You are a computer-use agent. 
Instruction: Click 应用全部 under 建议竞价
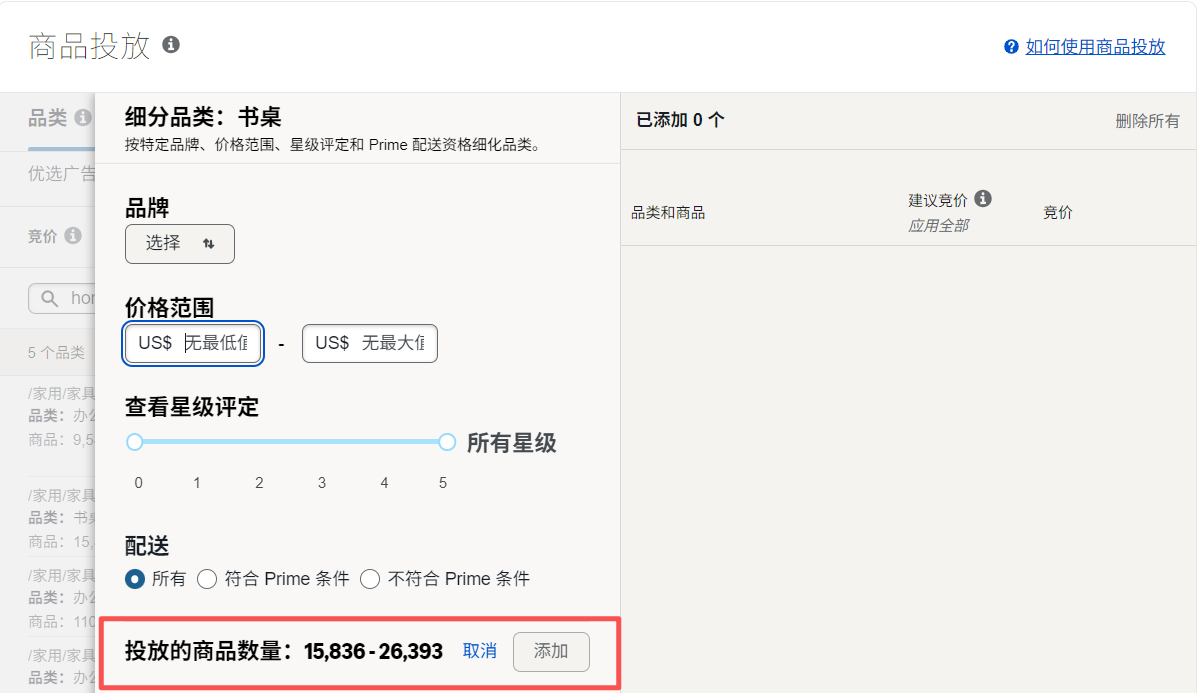click(938, 225)
